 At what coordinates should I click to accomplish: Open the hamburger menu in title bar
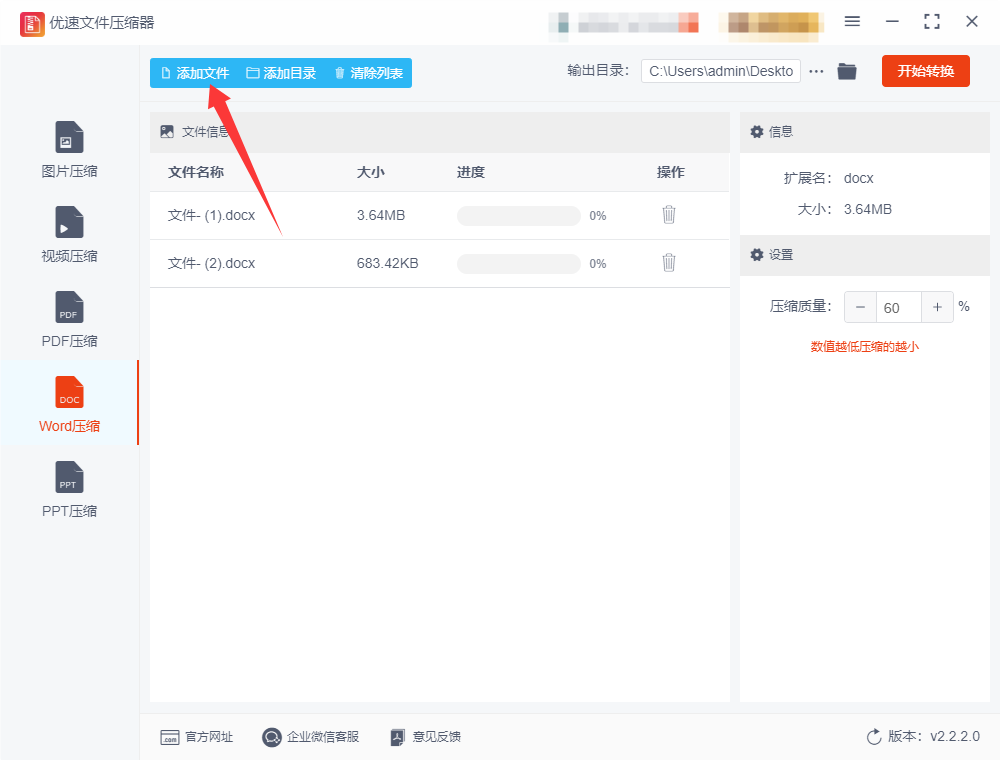(x=852, y=22)
